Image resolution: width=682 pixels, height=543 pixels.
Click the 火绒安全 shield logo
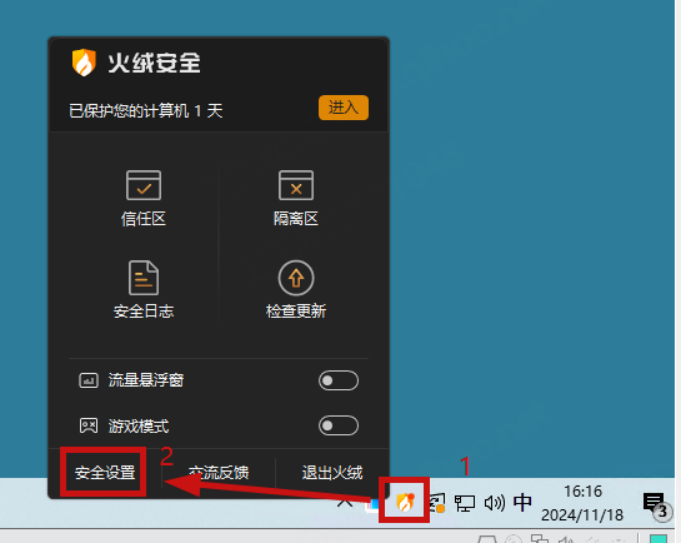click(84, 63)
